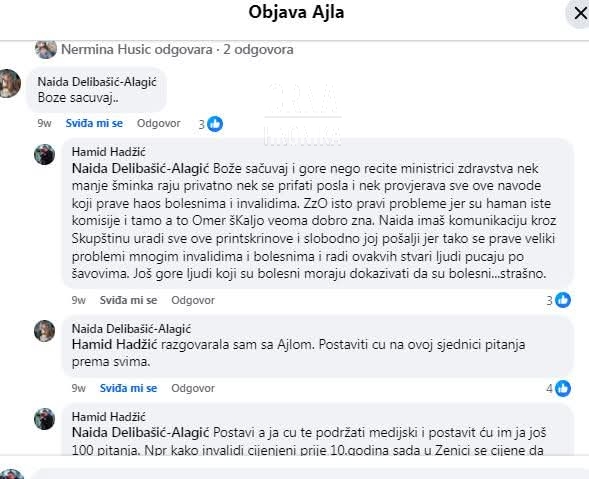Click Odgovor under Naida's sjednici reply
Image resolution: width=589 pixels, height=479 pixels.
tap(193, 388)
